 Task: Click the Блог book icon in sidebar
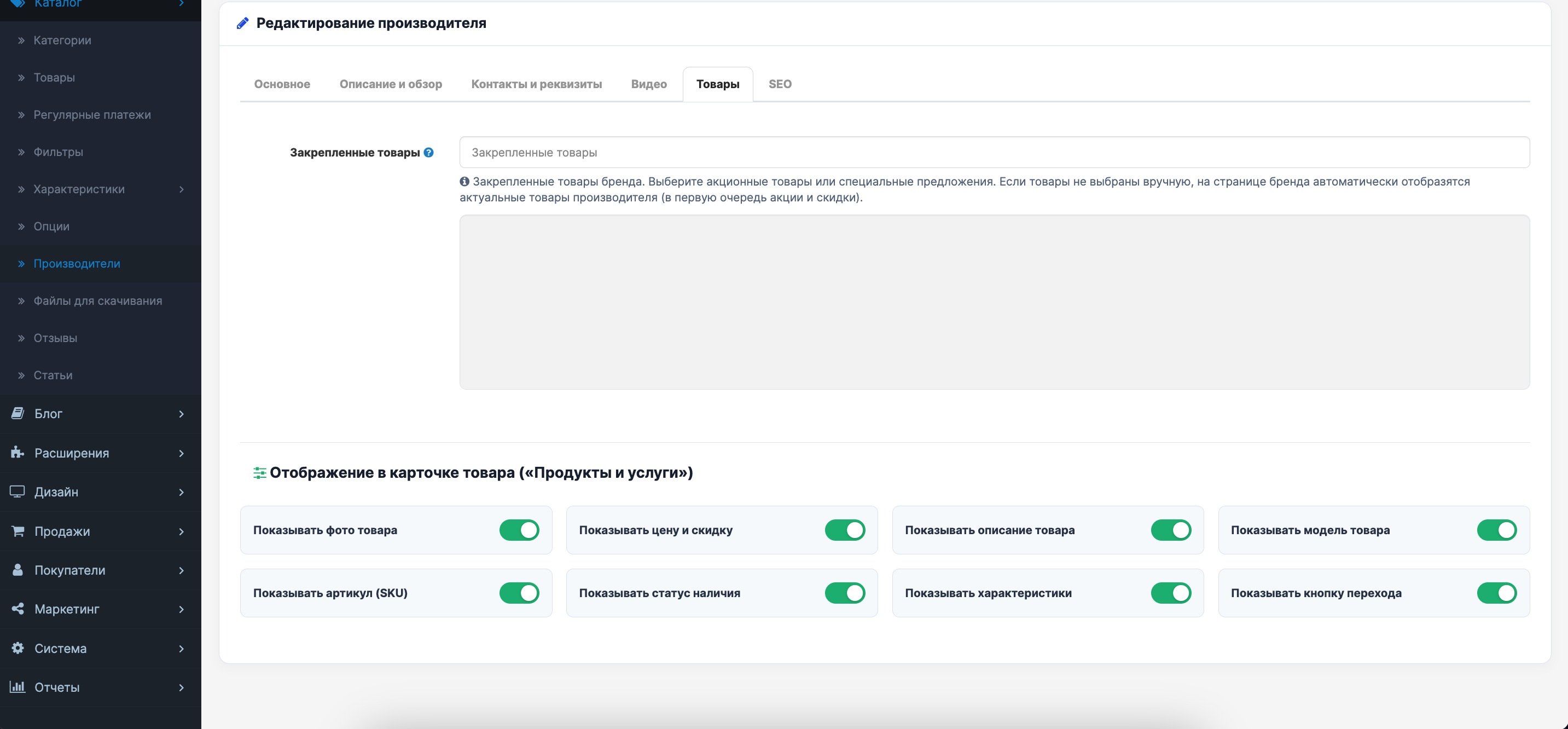(18, 413)
